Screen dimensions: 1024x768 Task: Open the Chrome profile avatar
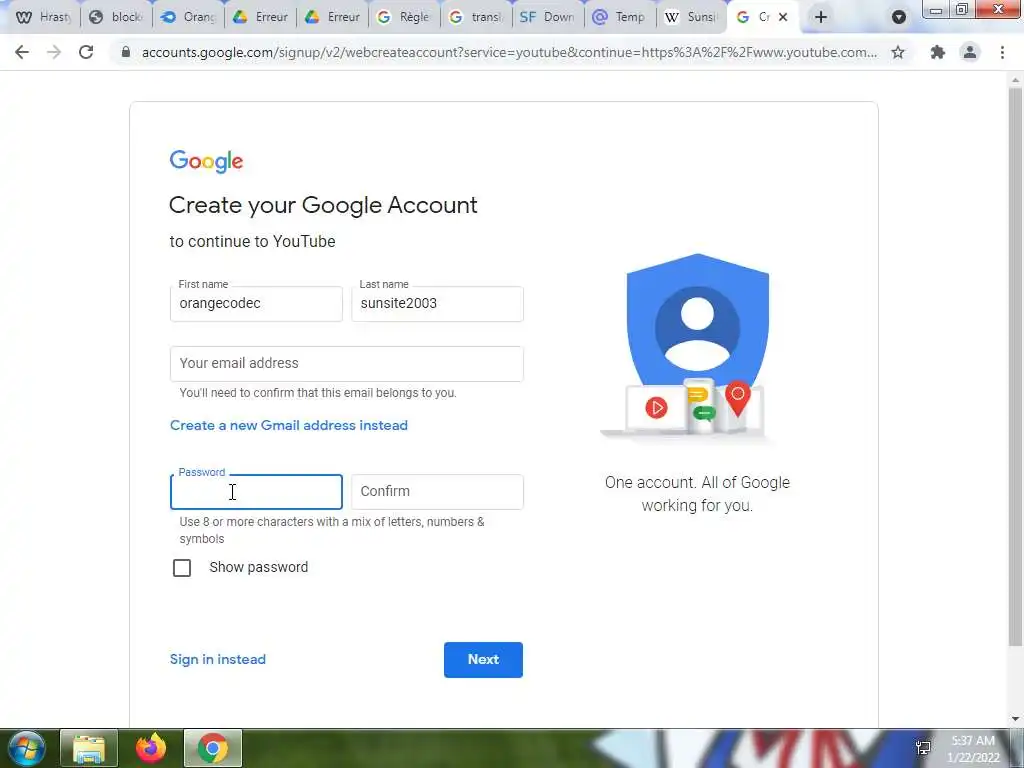coord(970,52)
